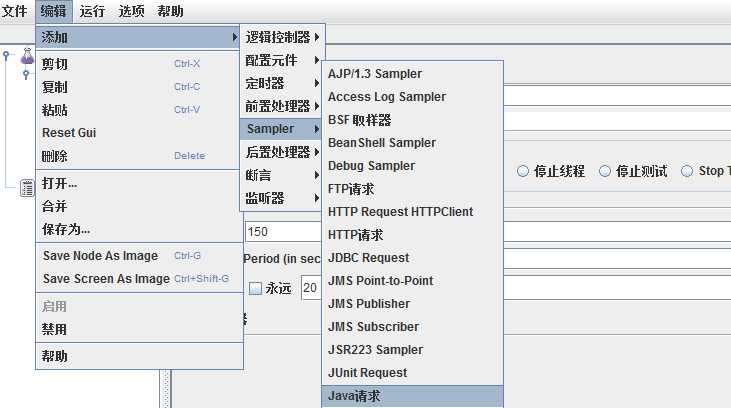This screenshot has width=731, height=408.
Task: Expand the 逻辑控制器 submenu
Action: click(x=282, y=37)
